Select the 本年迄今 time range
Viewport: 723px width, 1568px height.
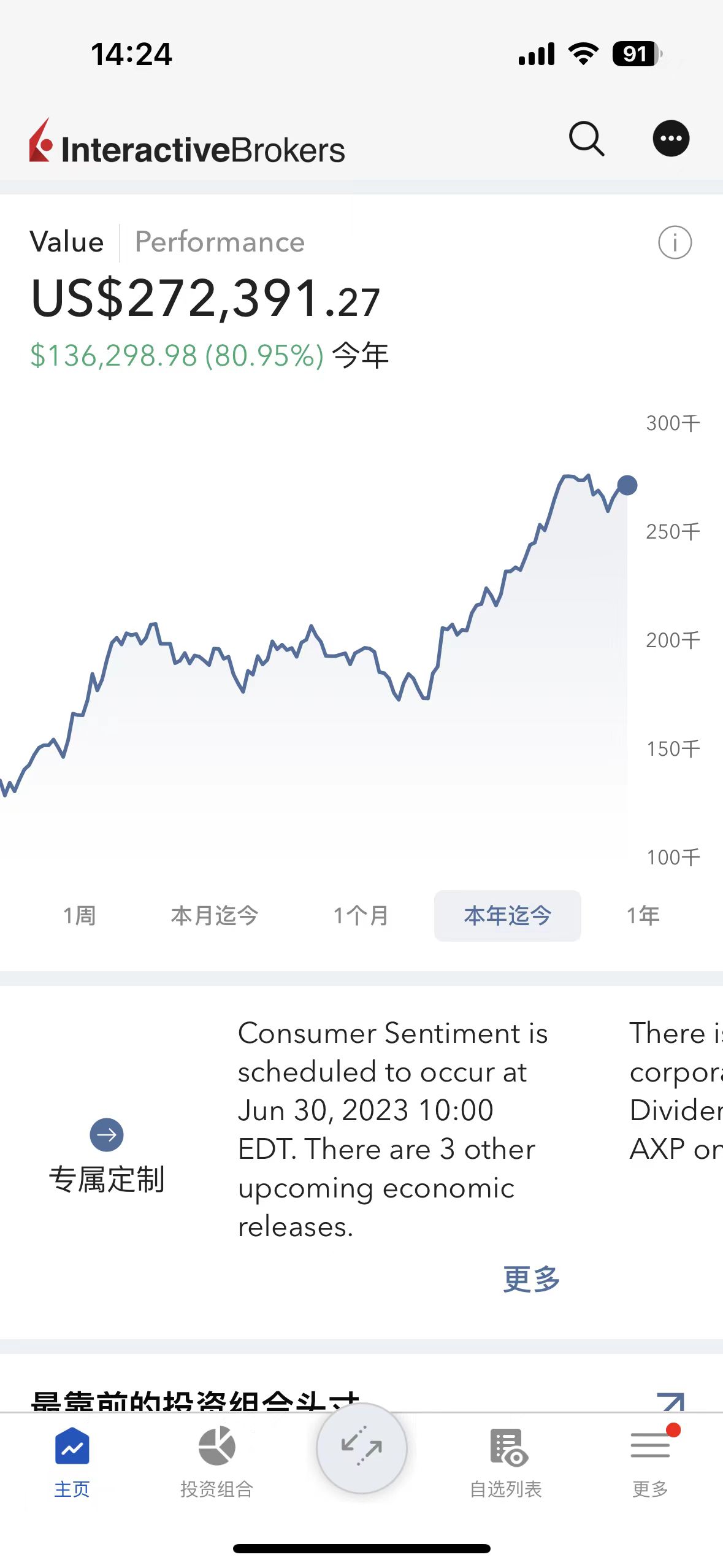pos(507,915)
